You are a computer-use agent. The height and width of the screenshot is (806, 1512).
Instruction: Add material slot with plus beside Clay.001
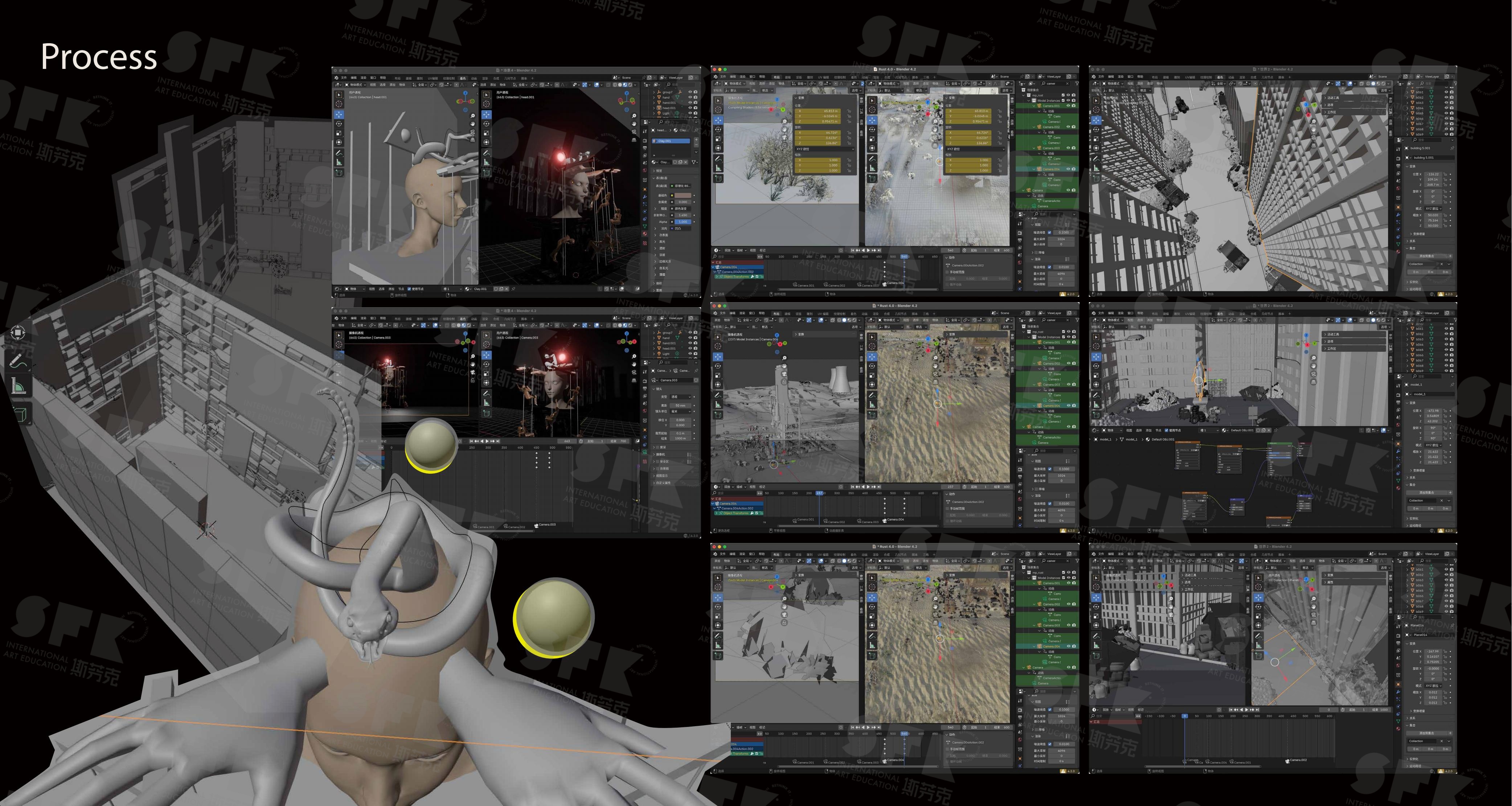(x=696, y=140)
